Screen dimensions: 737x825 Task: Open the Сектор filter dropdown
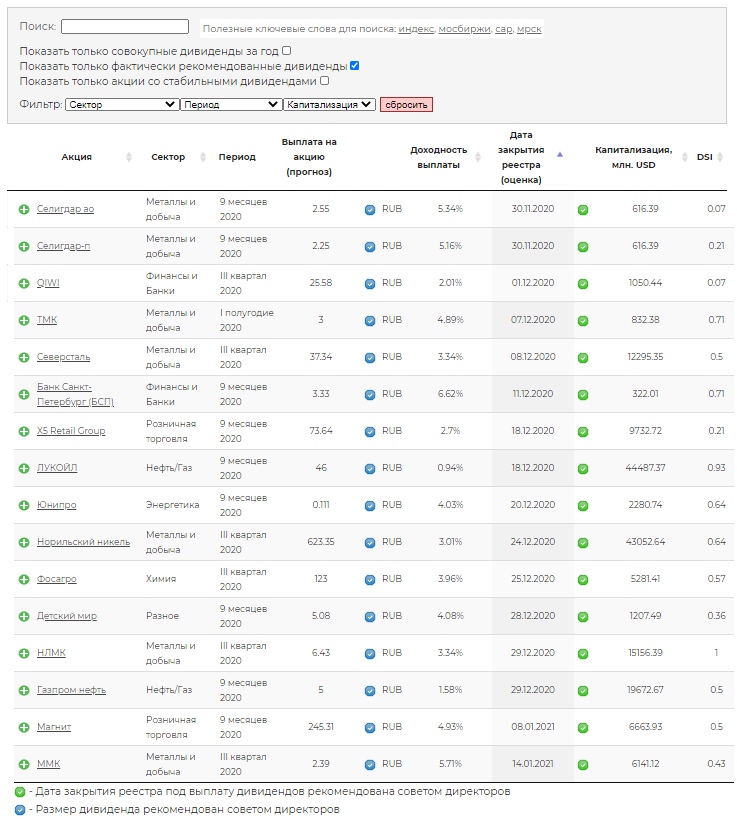121,104
